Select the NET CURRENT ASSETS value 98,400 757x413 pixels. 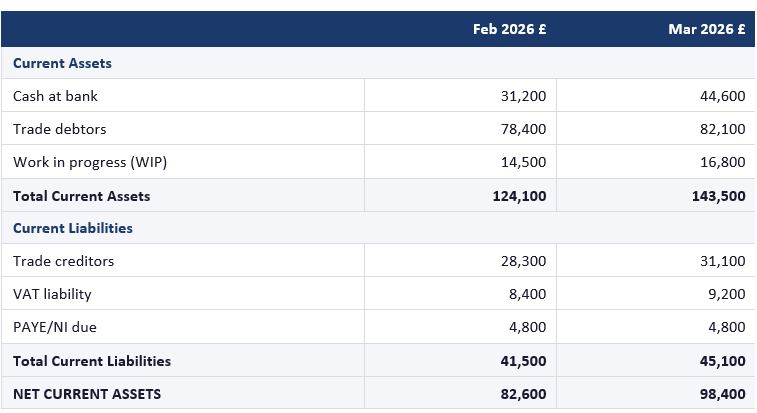pyautogui.click(x=722, y=394)
